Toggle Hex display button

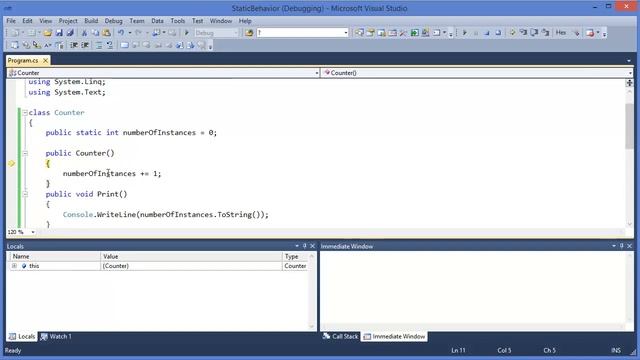(561, 33)
